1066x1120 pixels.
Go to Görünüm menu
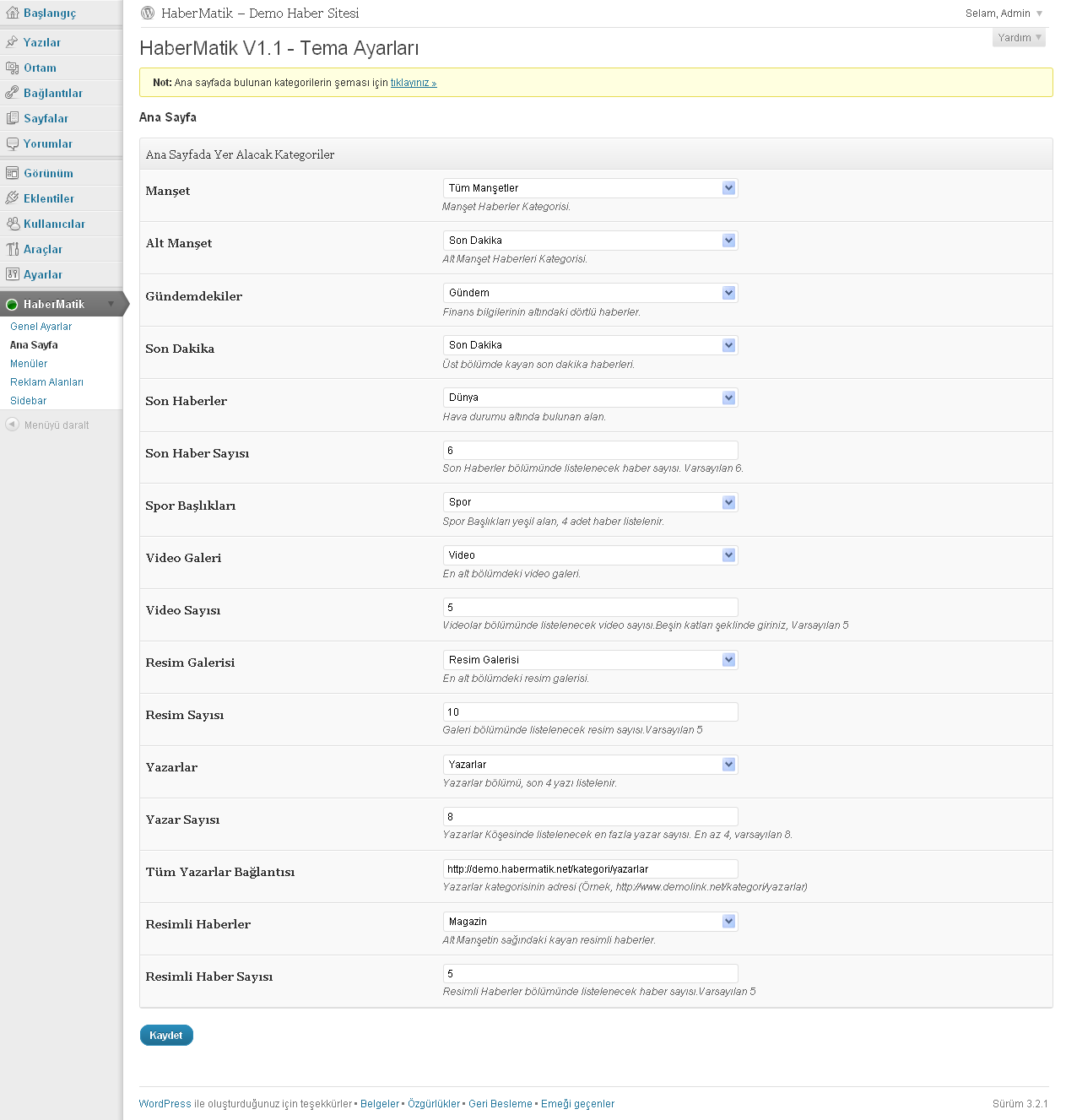[48, 173]
